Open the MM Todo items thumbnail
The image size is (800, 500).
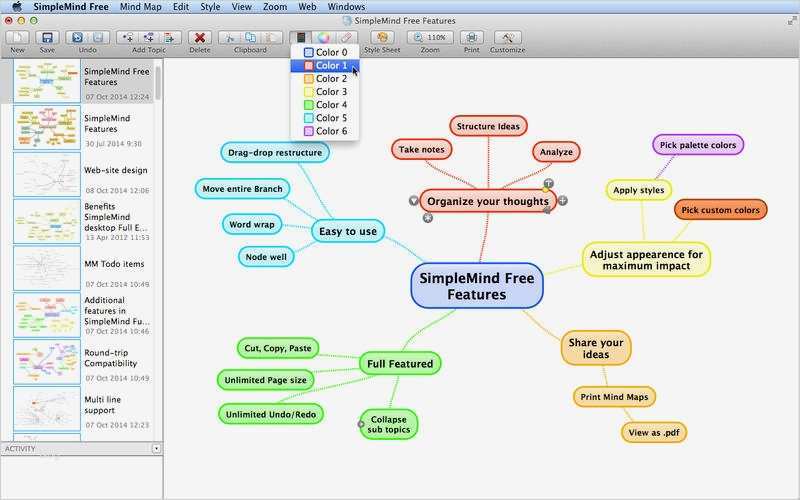pos(47,268)
